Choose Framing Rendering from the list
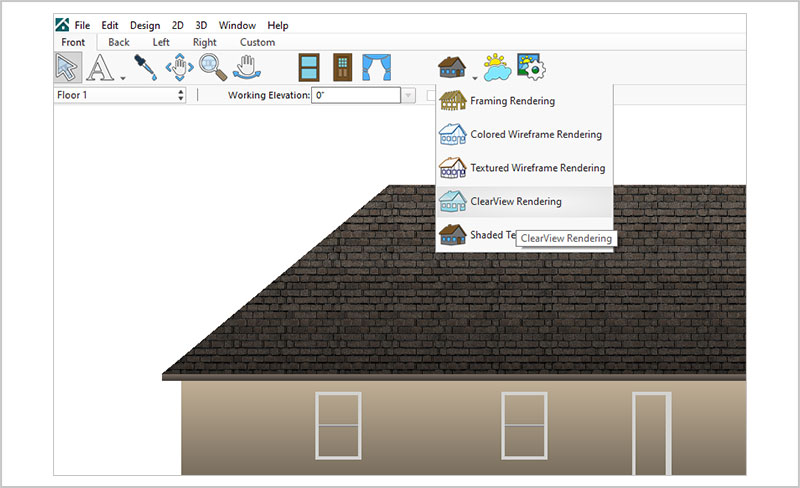Viewport: 800px width, 488px height. pos(524,101)
